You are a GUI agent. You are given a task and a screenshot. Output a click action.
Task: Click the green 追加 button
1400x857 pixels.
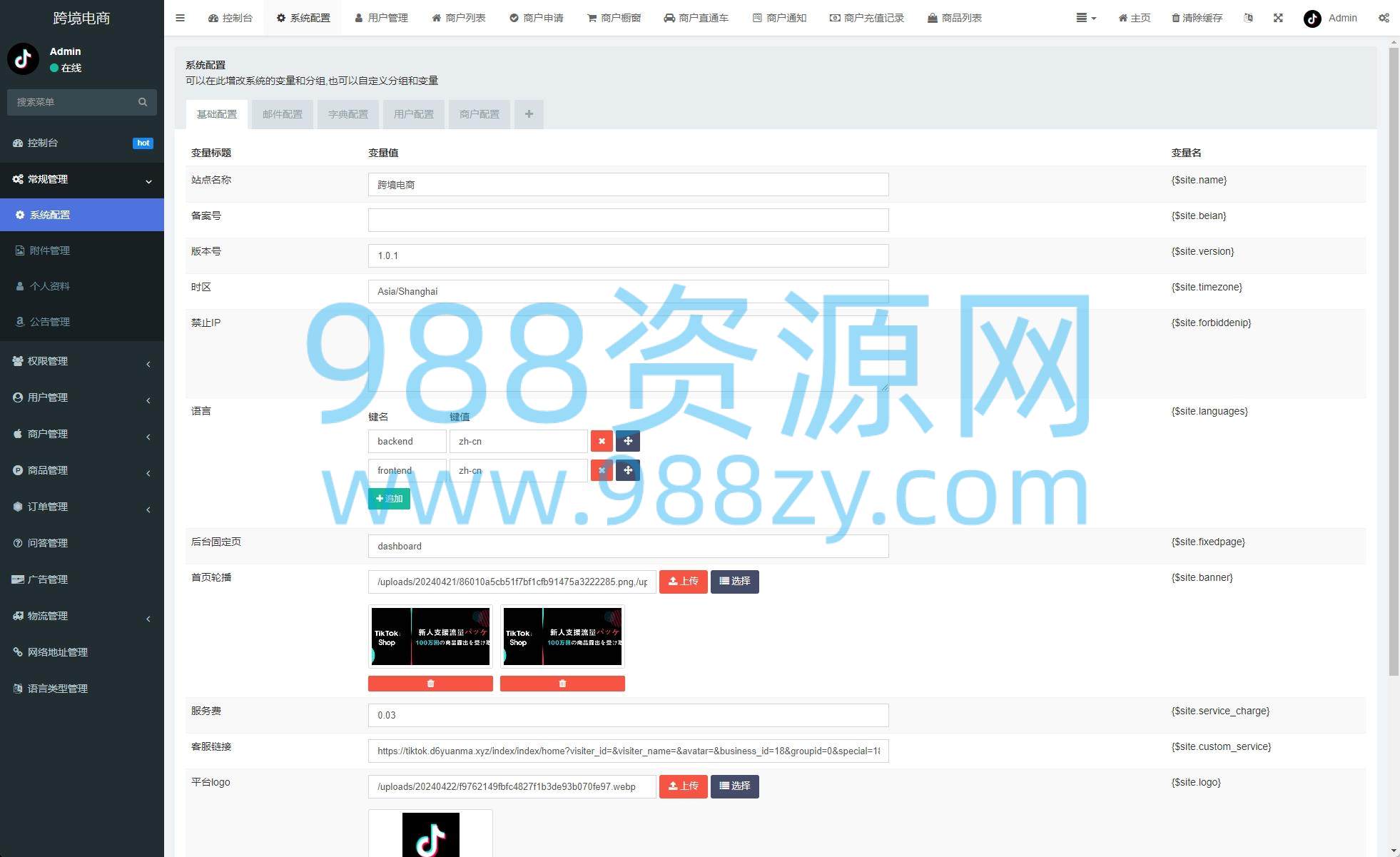[389, 499]
